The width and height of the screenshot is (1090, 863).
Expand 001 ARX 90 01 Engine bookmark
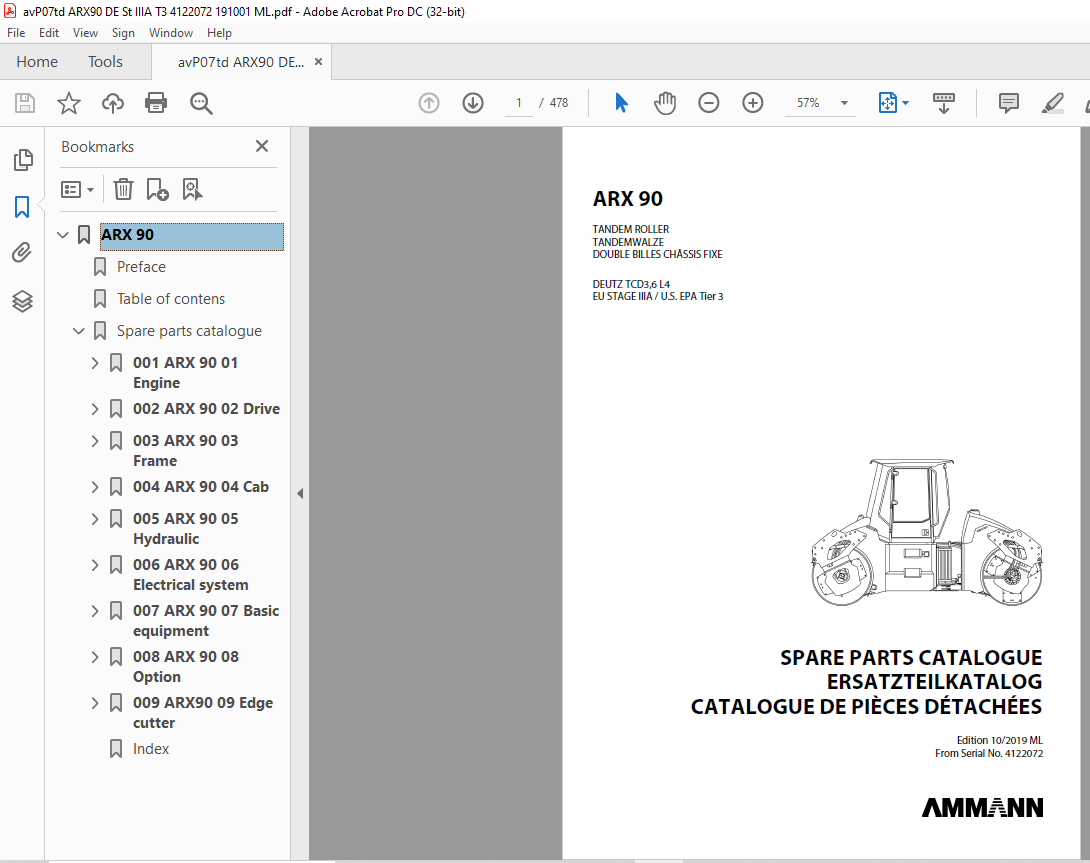click(x=95, y=363)
